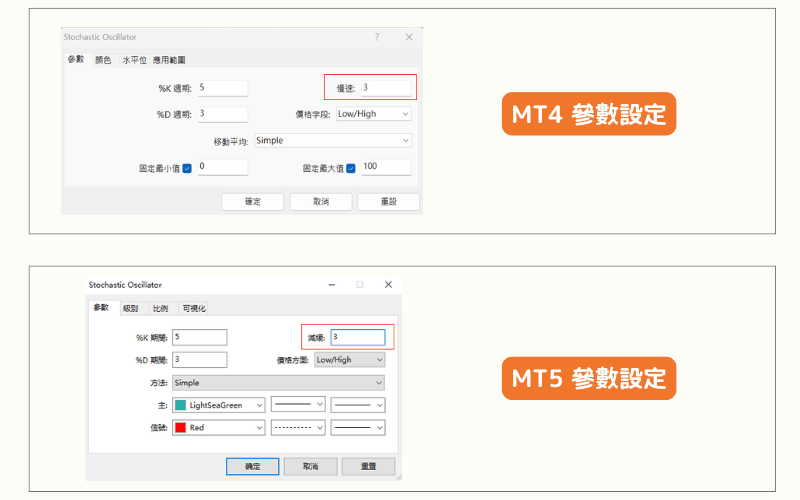Open main line width dropdown
Viewport: 800px width, 500px height.
point(358,405)
